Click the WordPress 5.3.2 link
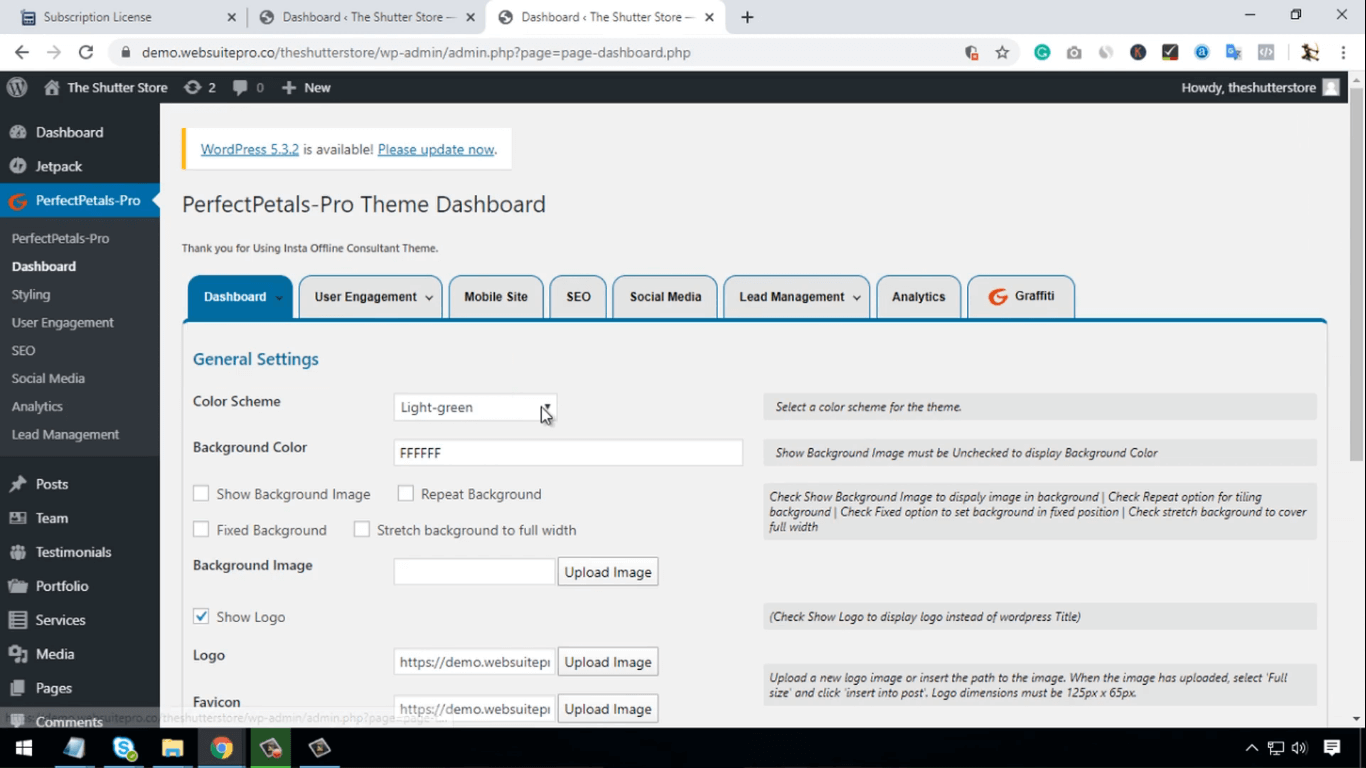Viewport: 1366px width, 768px height. pos(250,149)
